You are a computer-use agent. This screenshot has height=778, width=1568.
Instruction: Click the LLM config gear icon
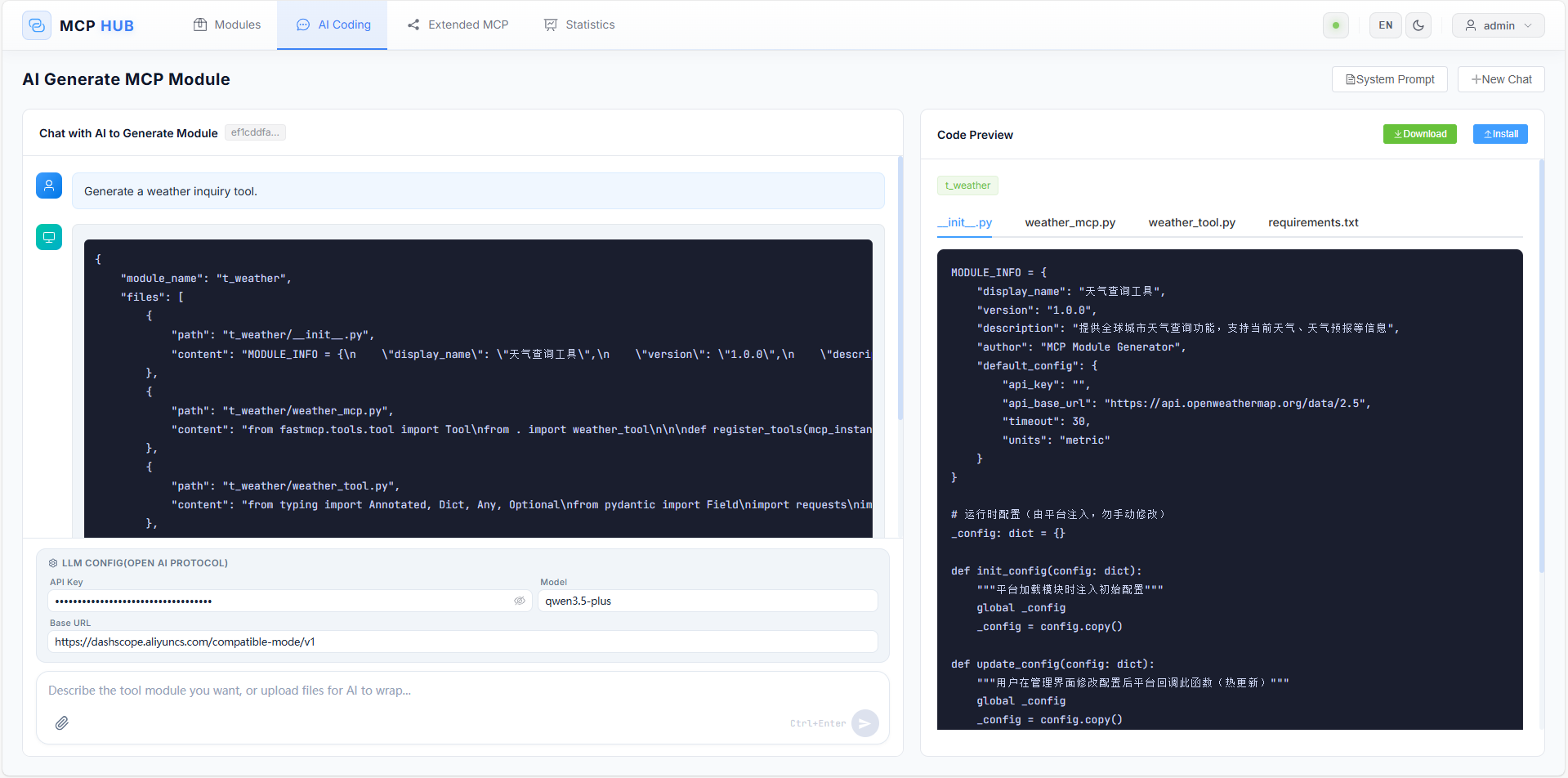coord(53,563)
